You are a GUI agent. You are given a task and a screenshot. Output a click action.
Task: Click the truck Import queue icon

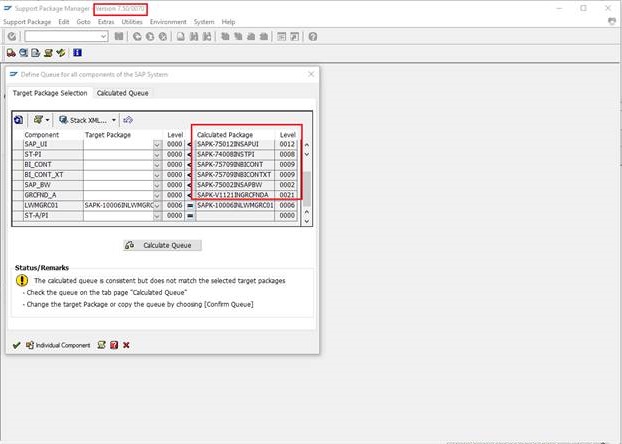coord(11,53)
